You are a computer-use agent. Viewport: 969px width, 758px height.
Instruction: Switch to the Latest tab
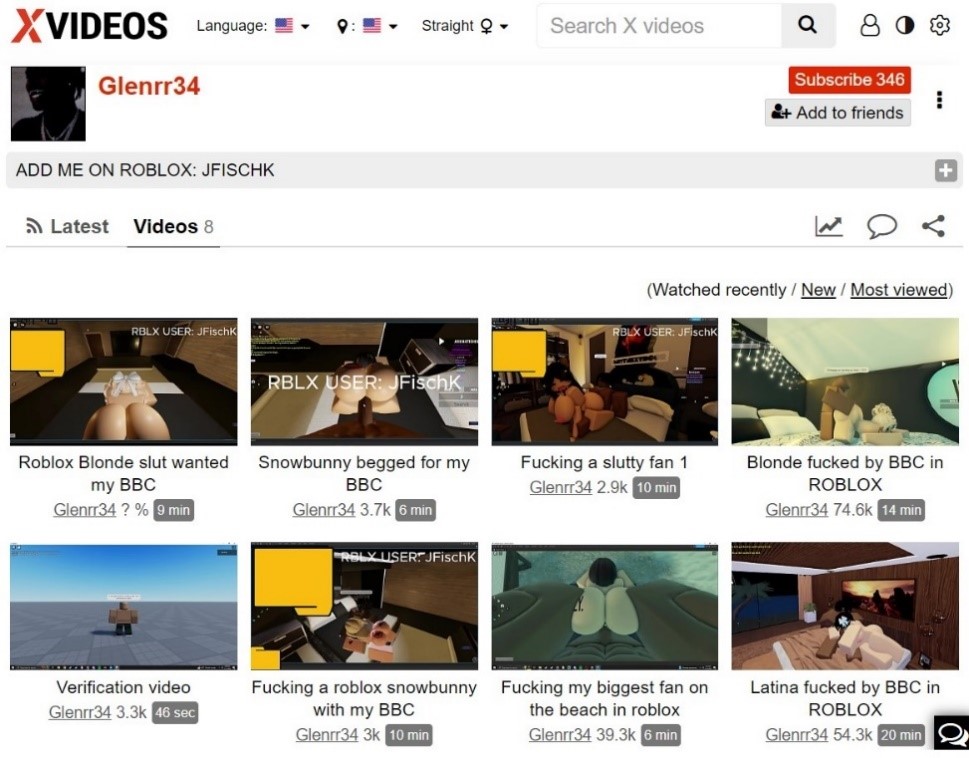click(x=67, y=226)
